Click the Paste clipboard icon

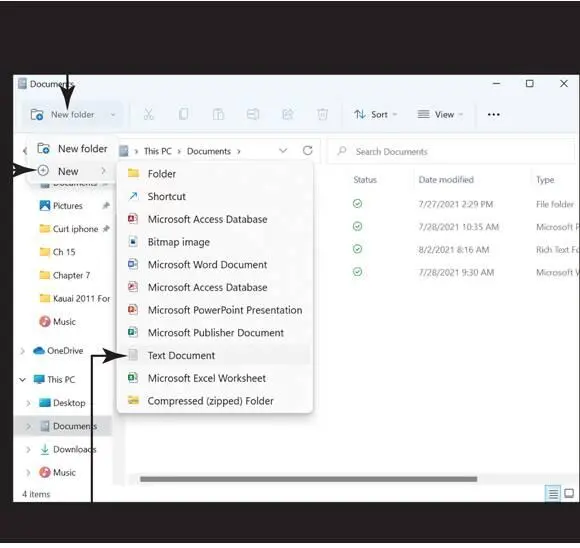(x=218, y=114)
